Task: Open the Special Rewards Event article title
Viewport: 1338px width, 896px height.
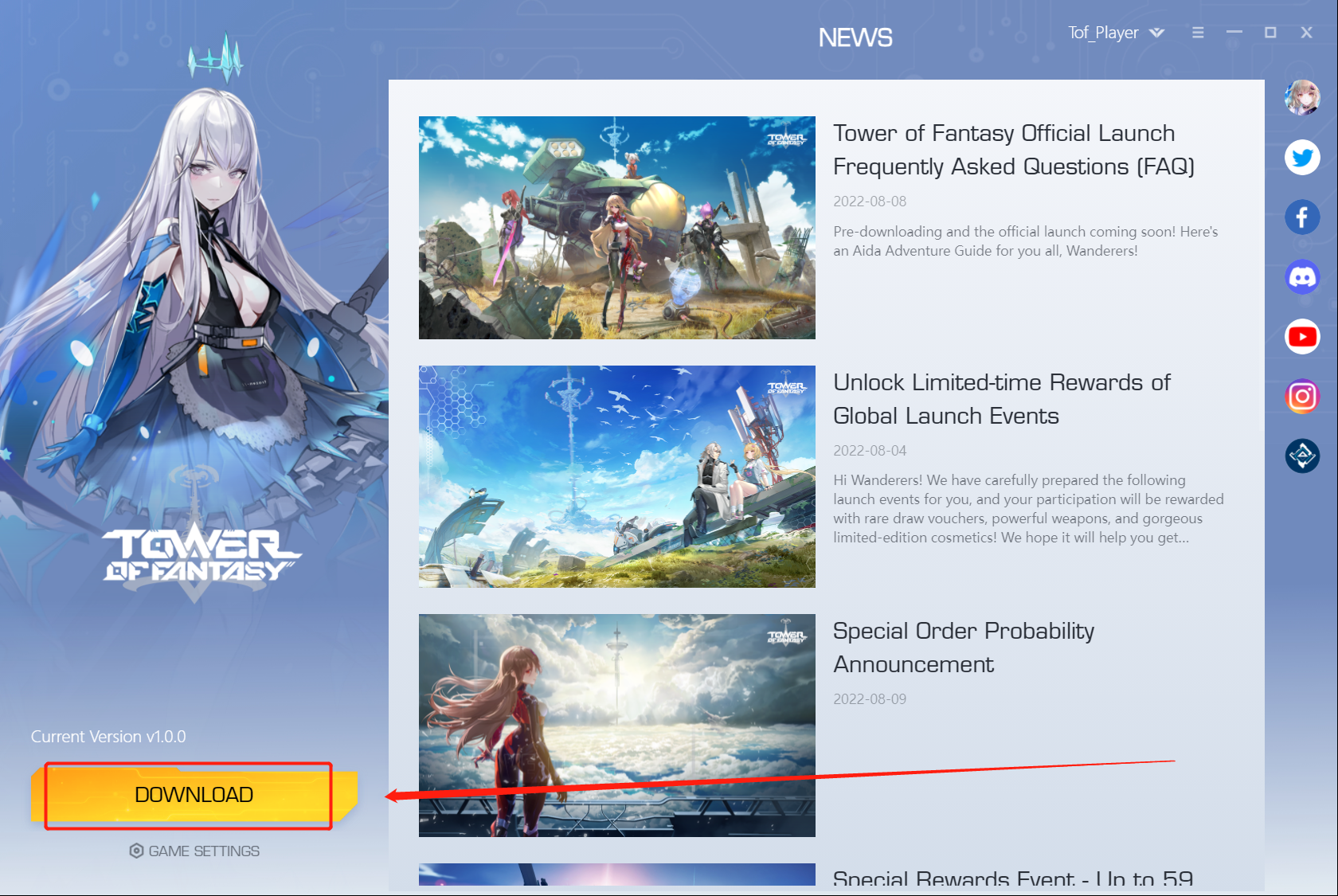Action: point(1013,879)
